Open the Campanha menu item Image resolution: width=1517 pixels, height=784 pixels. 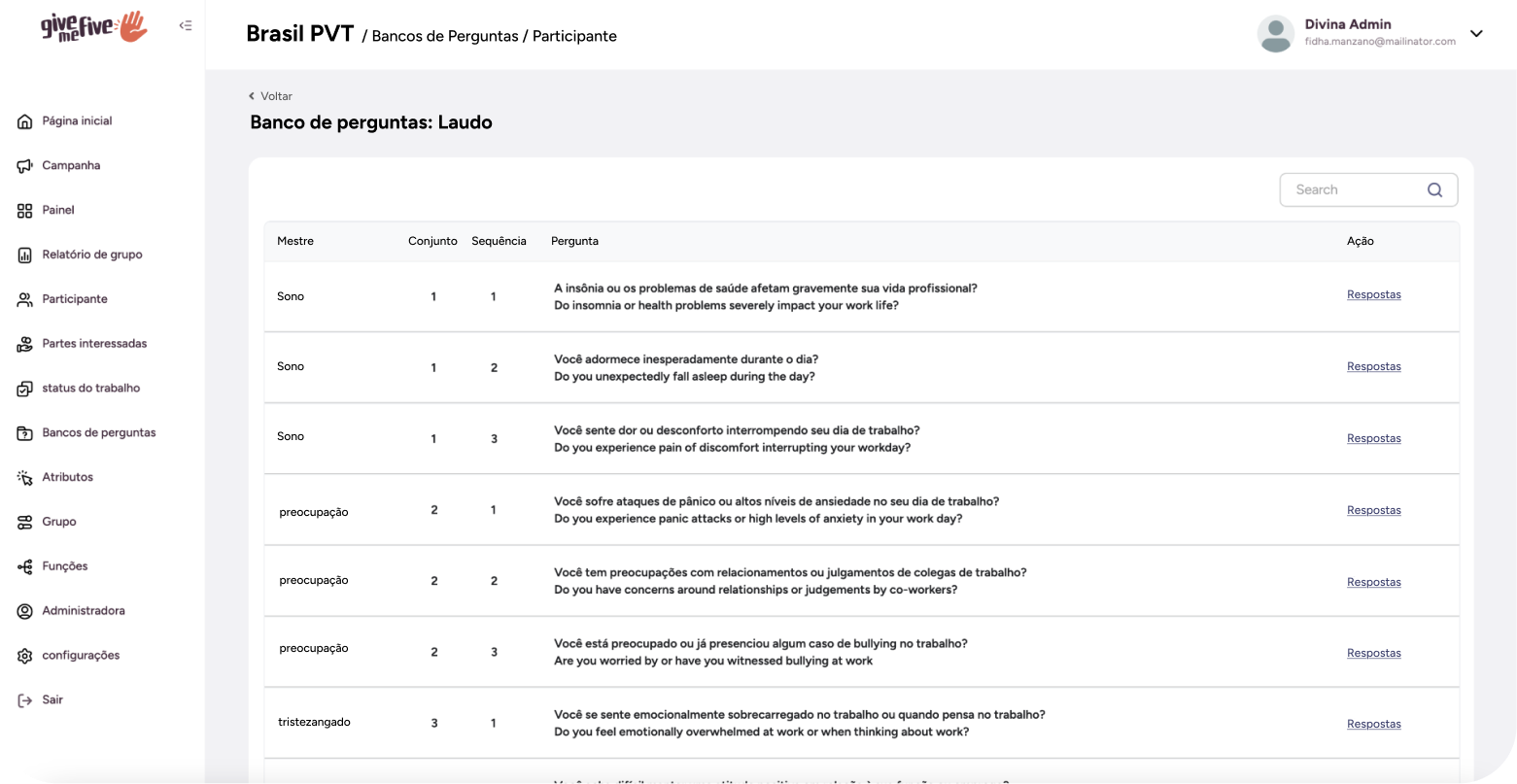71,165
